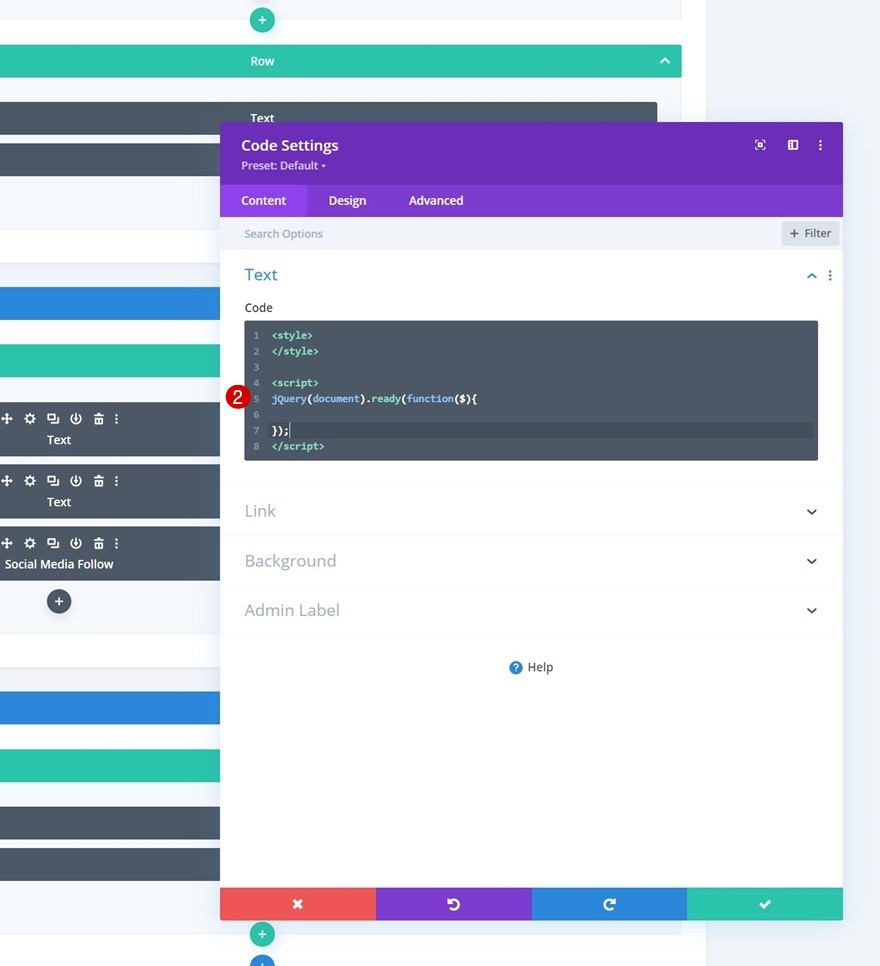
Task: Open Code Settings more options menu
Action: point(820,145)
